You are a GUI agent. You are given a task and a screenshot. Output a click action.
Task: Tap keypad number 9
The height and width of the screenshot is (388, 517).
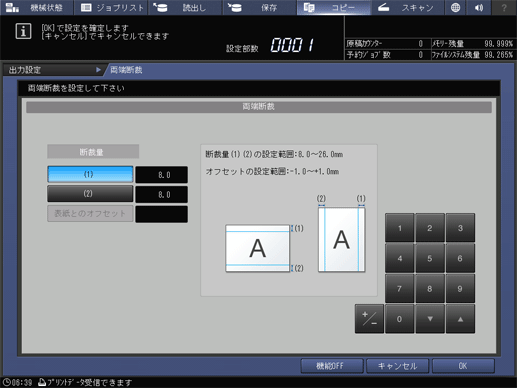[460, 289]
